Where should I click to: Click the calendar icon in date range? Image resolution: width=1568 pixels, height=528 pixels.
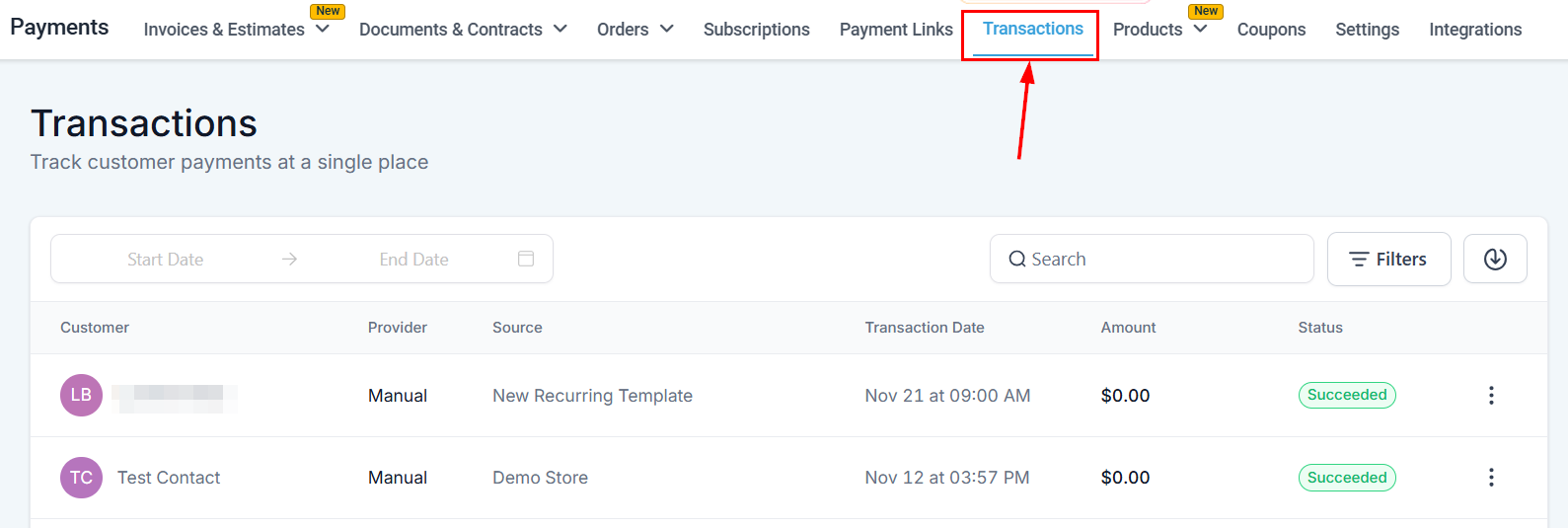coord(526,259)
